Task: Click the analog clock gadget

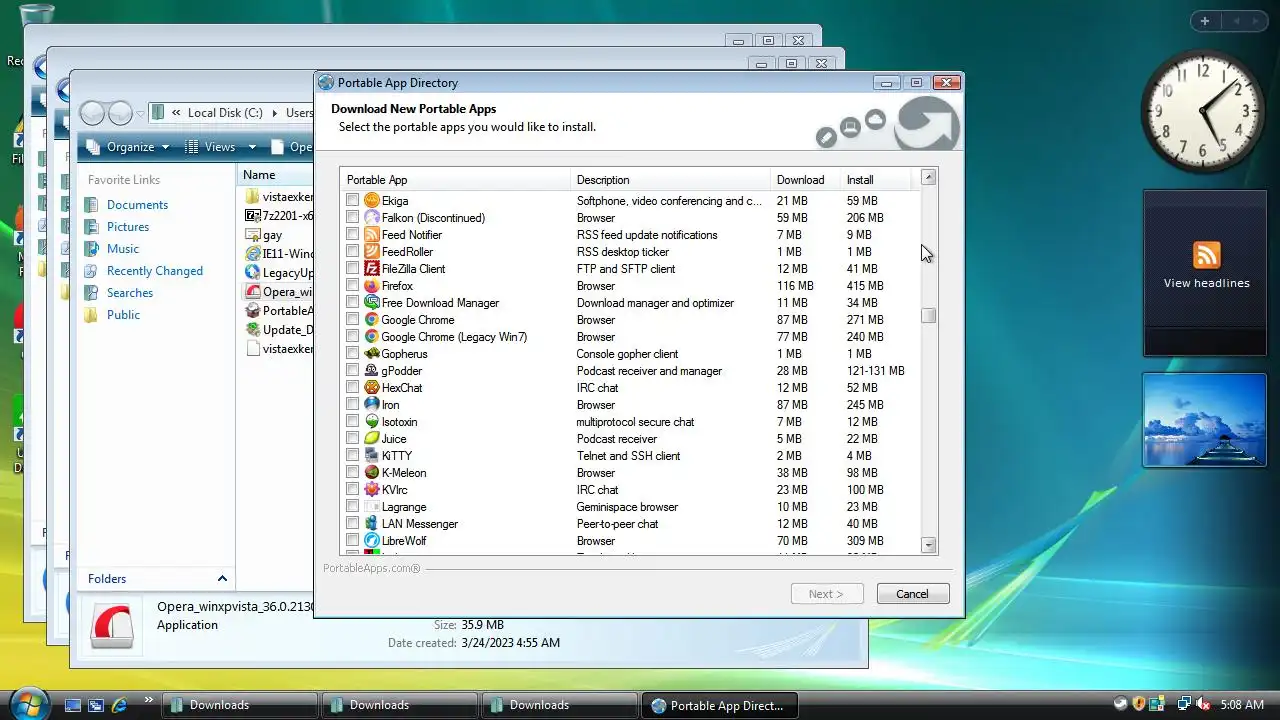Action: [1202, 110]
